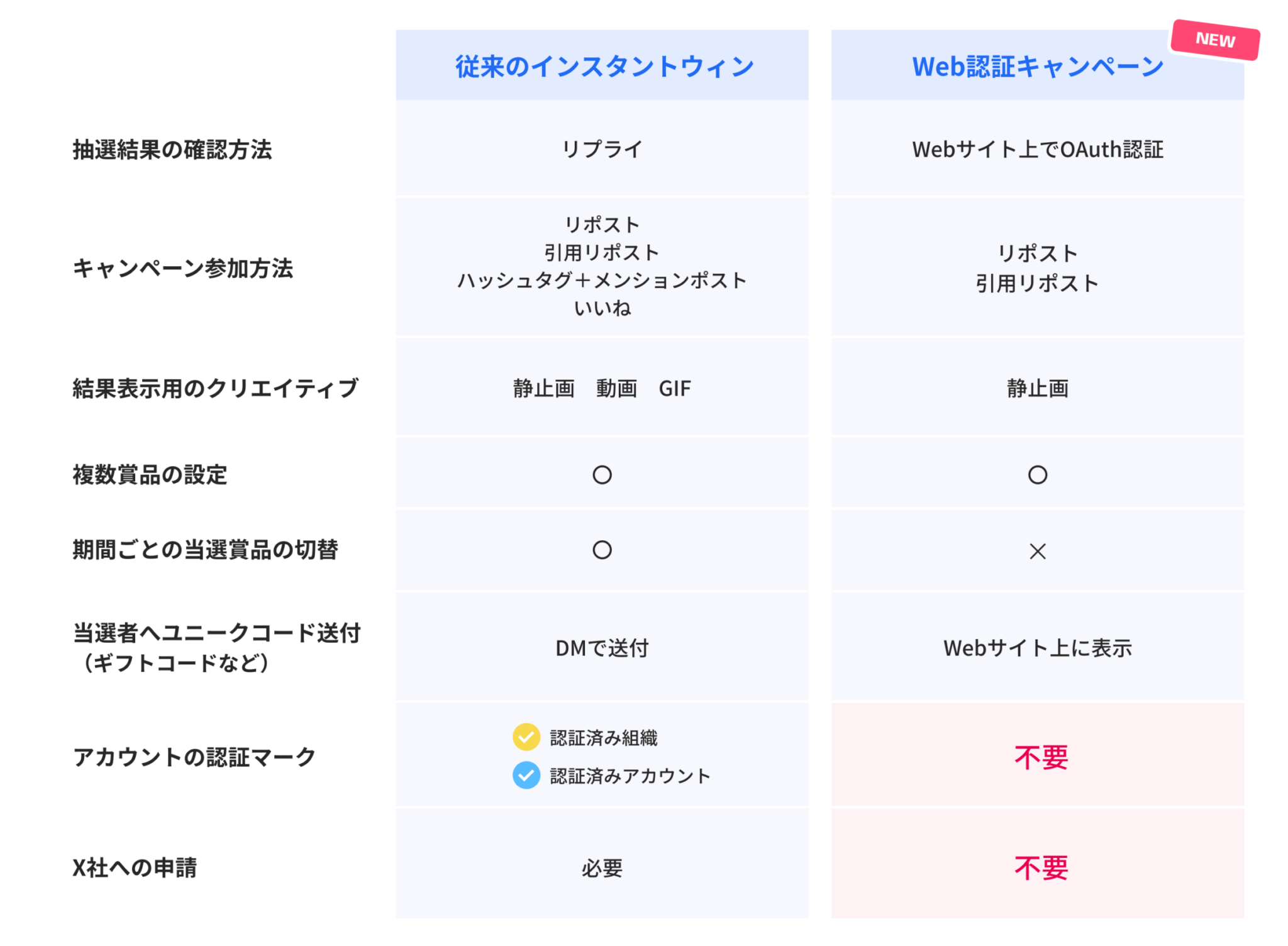This screenshot has height=946, width=1288.
Task: Click the red NEW badge
Action: pos(1214,40)
